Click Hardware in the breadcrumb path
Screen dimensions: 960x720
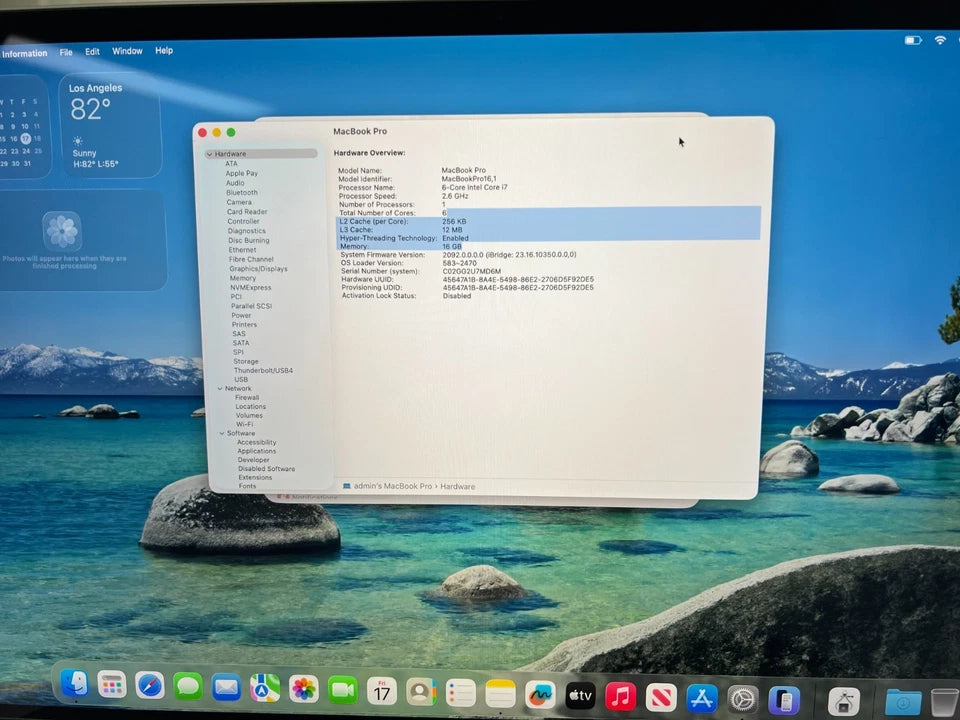(x=458, y=486)
